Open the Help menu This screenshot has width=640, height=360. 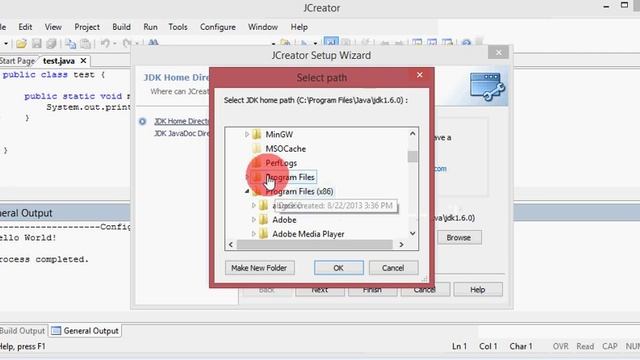299,27
